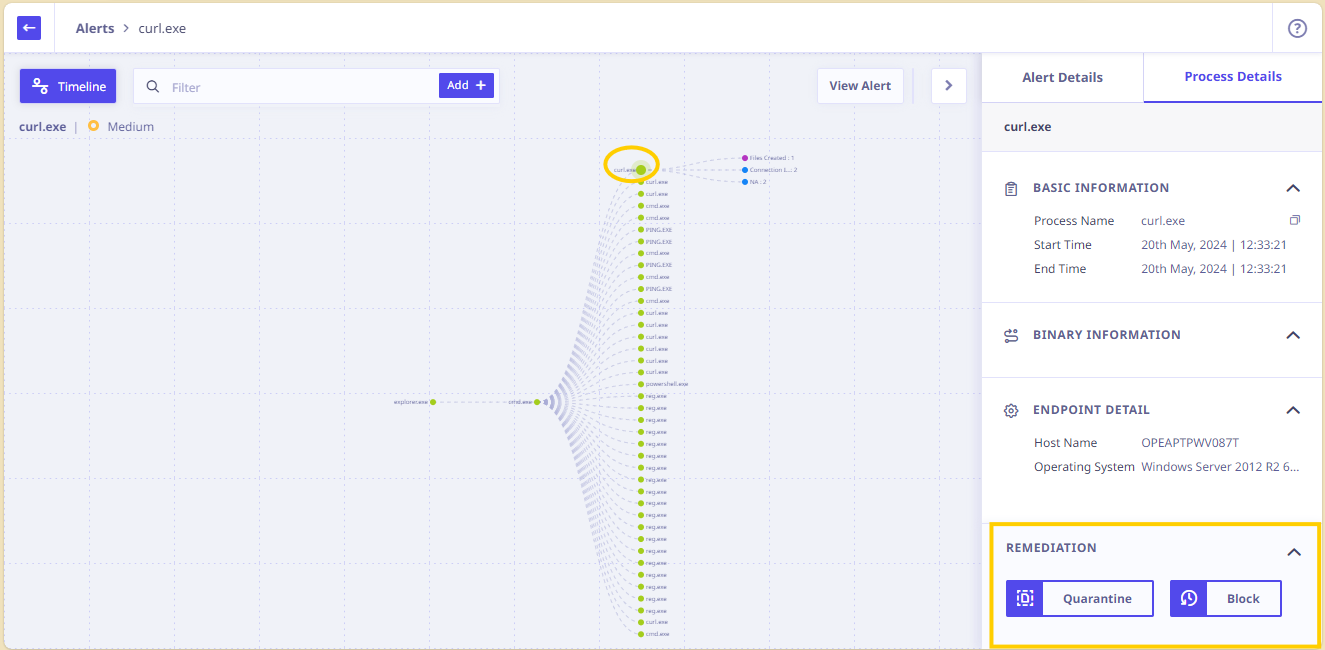1325x650 pixels.
Task: Open the help question mark icon
Action: click(1297, 28)
